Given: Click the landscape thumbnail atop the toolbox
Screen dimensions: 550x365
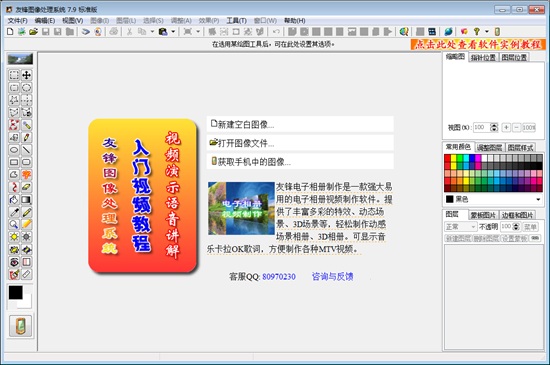Looking at the screenshot, I should (20, 59).
